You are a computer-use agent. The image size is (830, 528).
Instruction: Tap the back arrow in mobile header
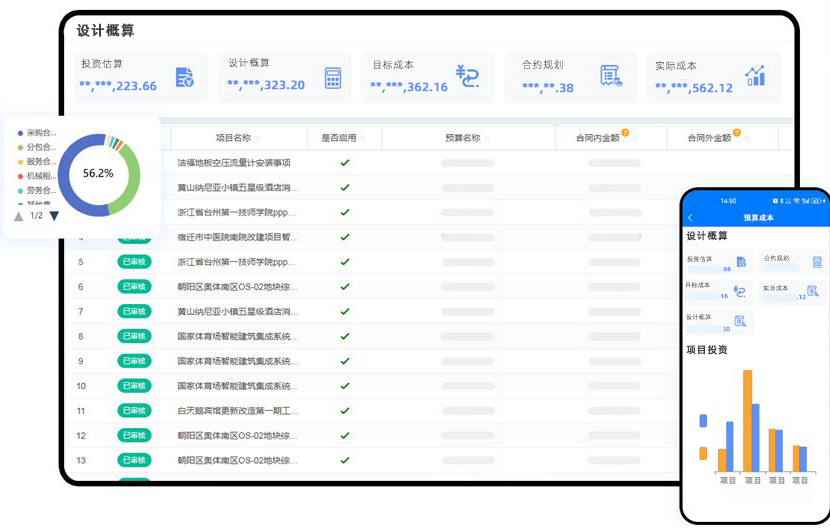click(690, 218)
